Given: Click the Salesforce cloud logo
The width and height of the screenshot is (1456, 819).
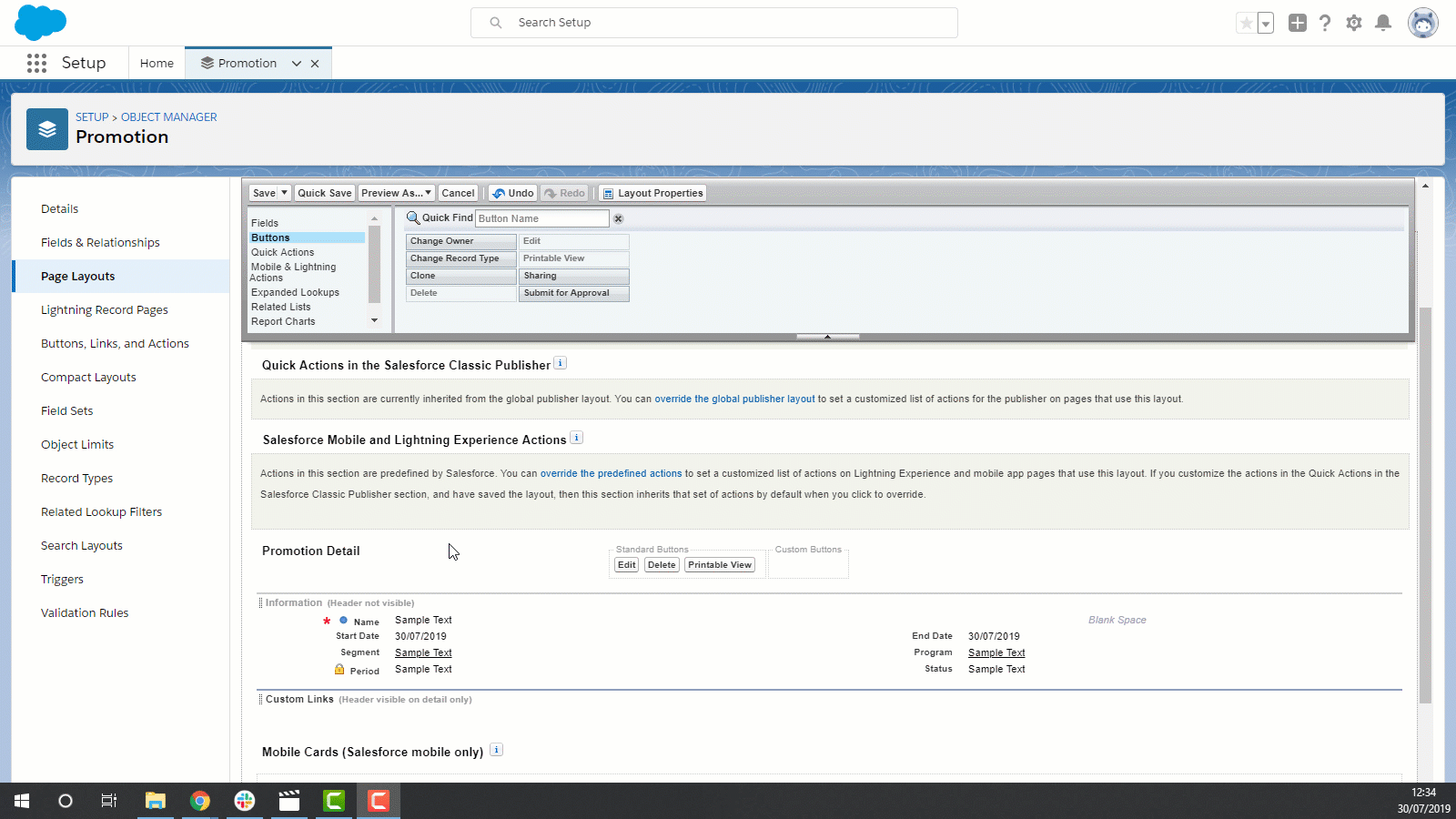Looking at the screenshot, I should pyautogui.click(x=41, y=22).
